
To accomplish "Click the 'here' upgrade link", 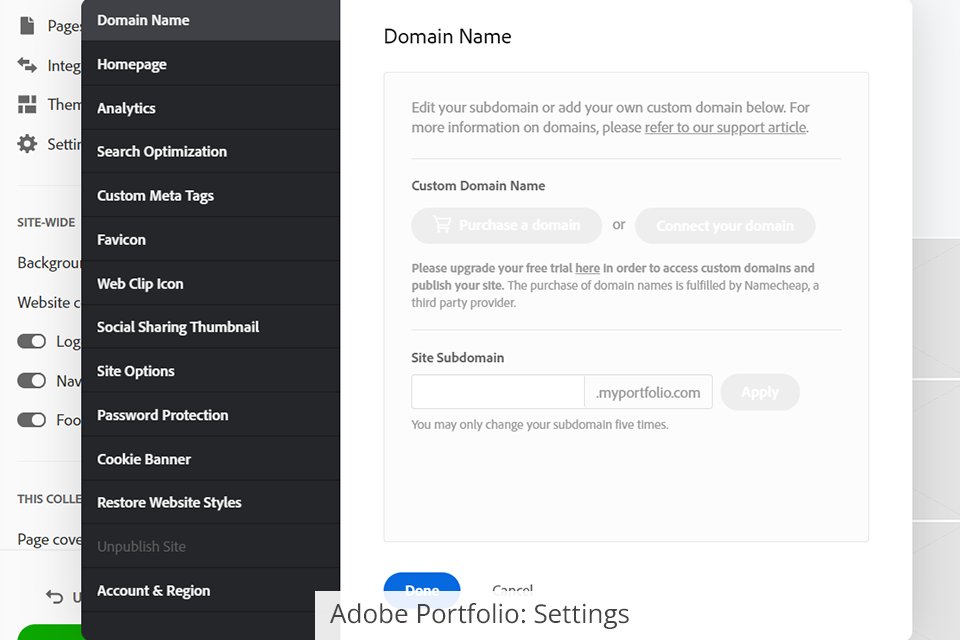I will click(587, 268).
